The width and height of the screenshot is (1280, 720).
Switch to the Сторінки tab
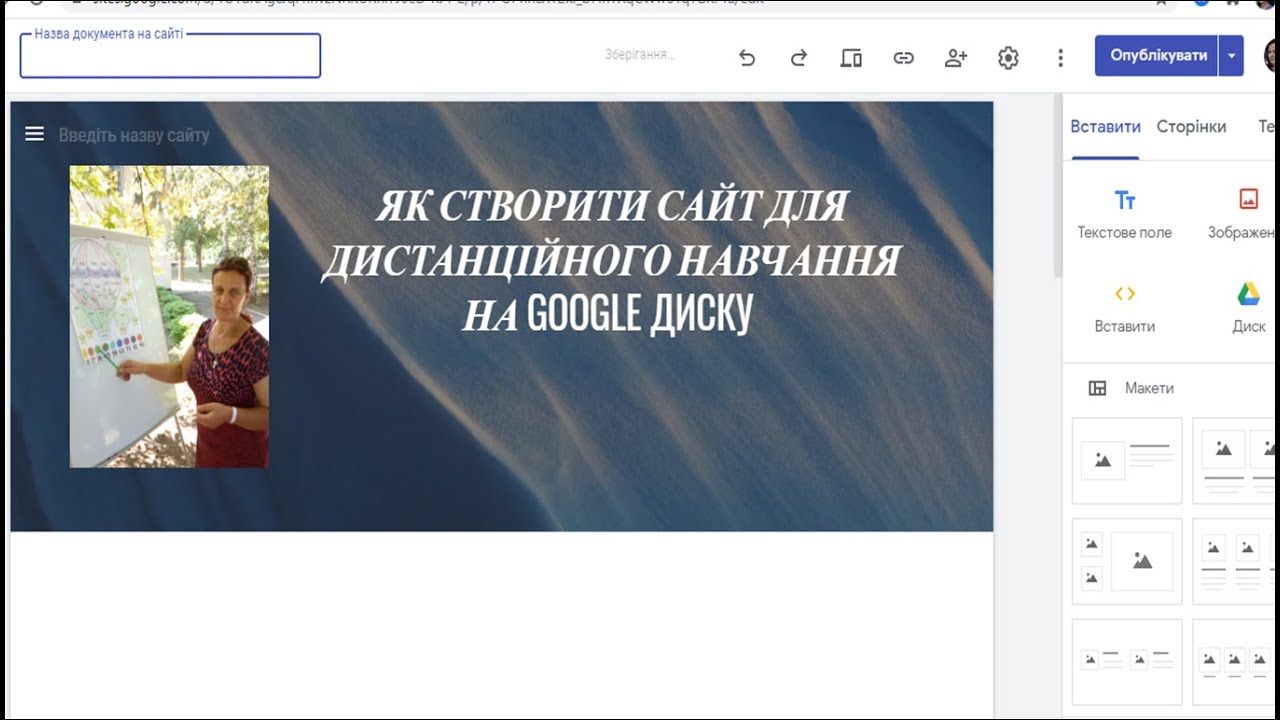point(1191,127)
